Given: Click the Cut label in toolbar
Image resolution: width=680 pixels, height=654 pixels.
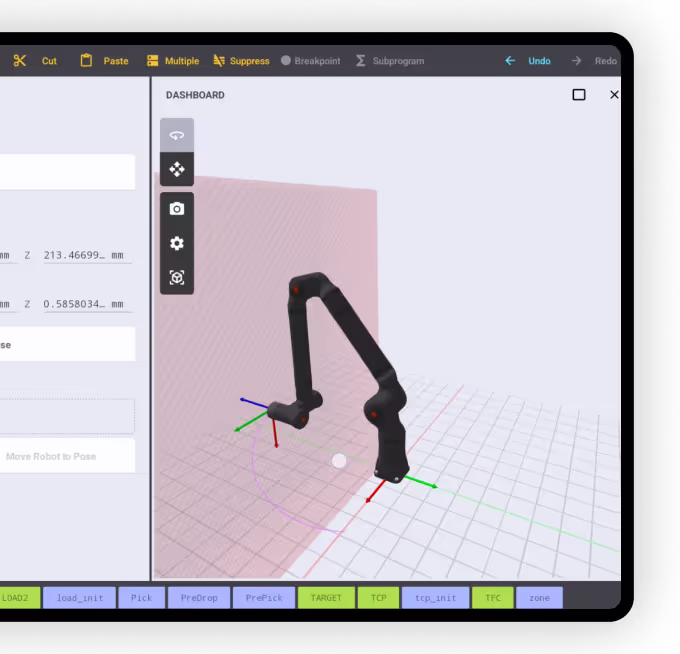Looking at the screenshot, I should 49,61.
